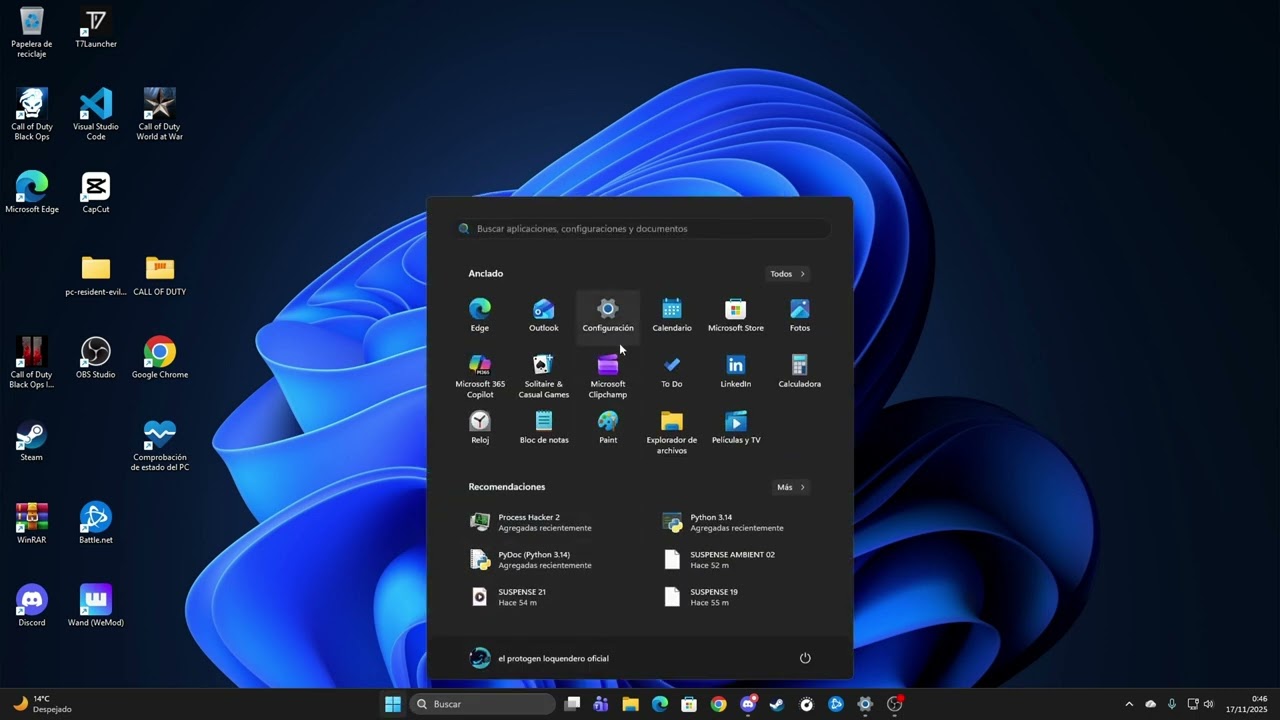Launch Calculadora
This screenshot has width=1280, height=720.
tap(800, 371)
